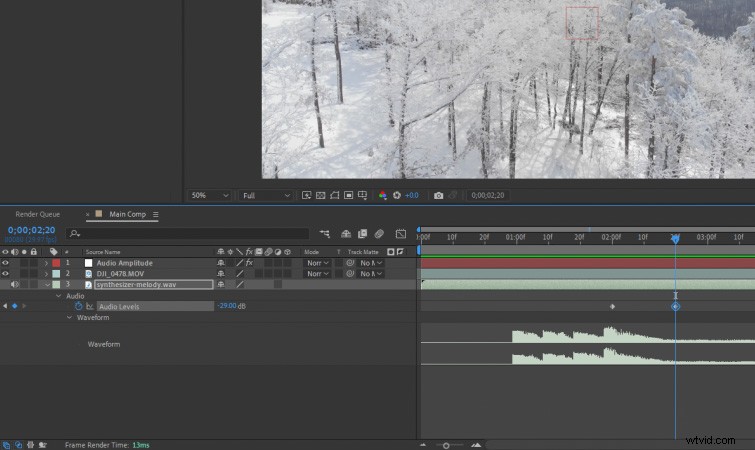755x450 pixels.
Task: Click the Source Name column header
Action: (x=103, y=252)
